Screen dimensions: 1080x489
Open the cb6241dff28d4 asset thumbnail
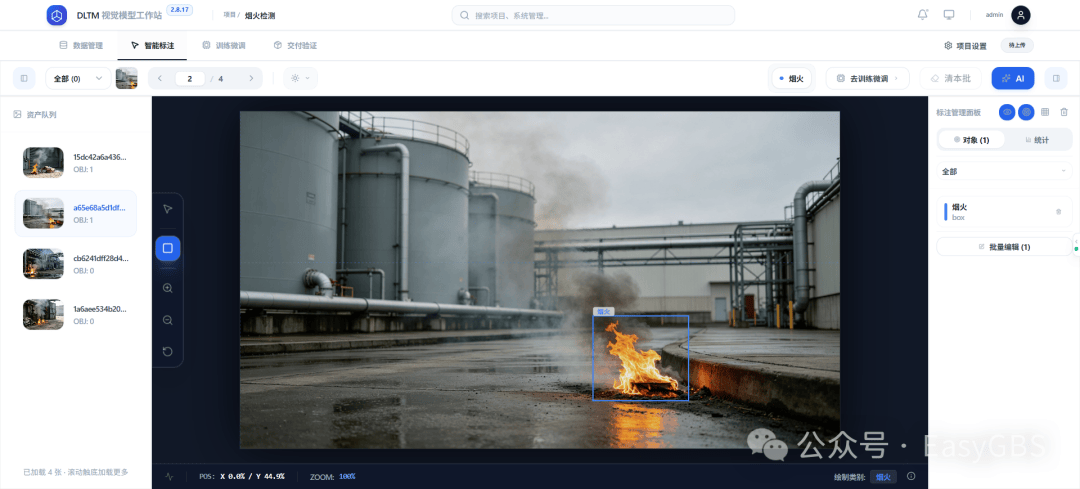click(76, 264)
